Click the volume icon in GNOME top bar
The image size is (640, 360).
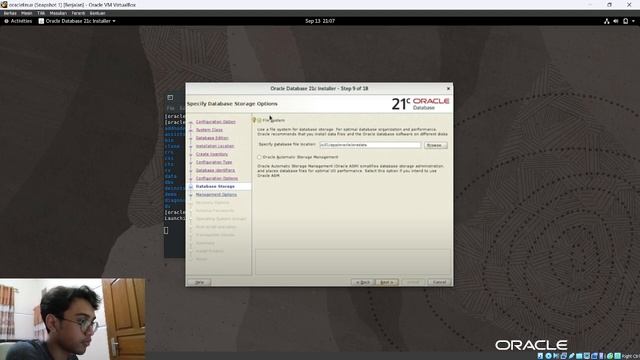click(616, 21)
